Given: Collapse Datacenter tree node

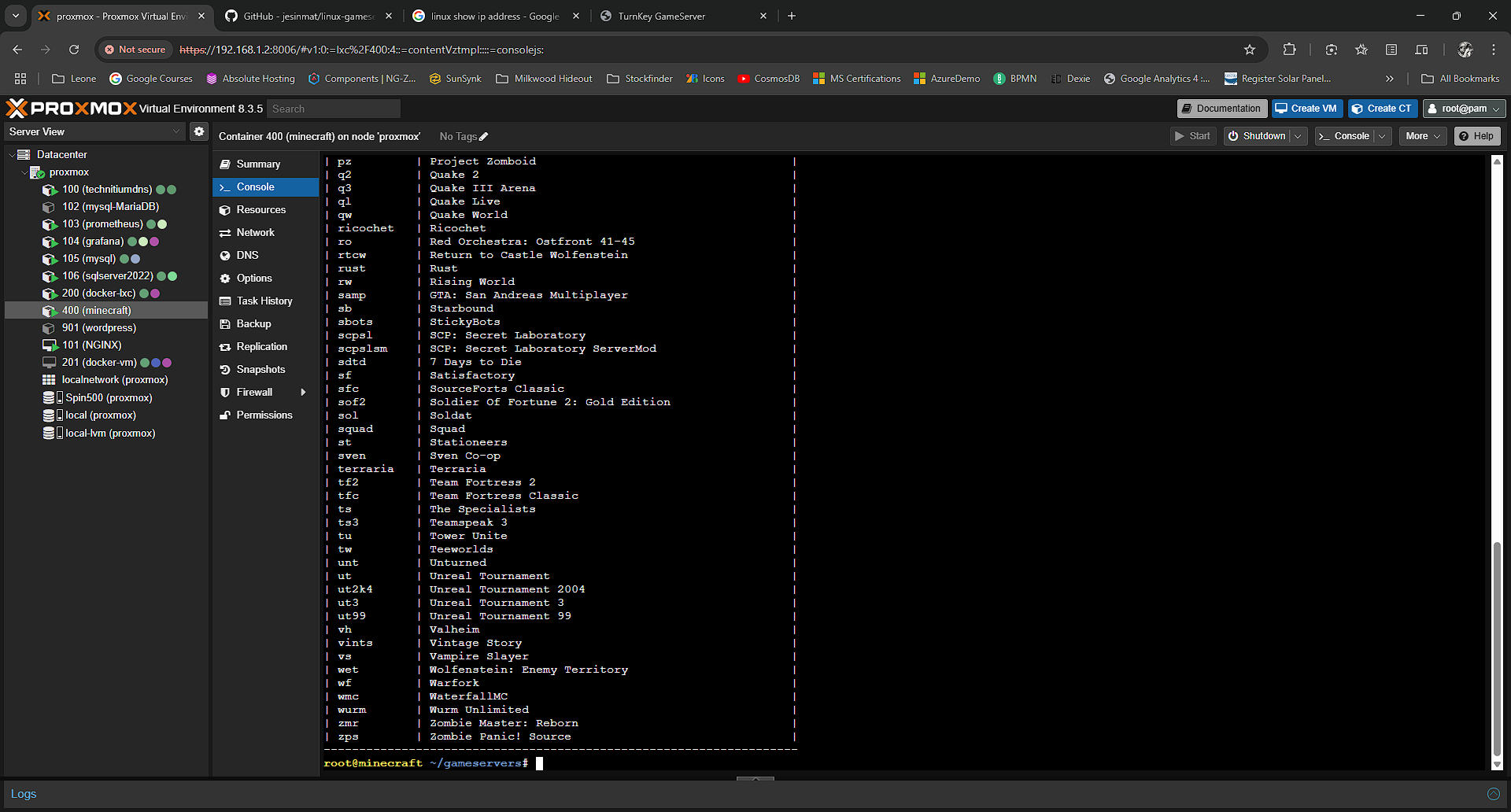Looking at the screenshot, I should (x=12, y=155).
